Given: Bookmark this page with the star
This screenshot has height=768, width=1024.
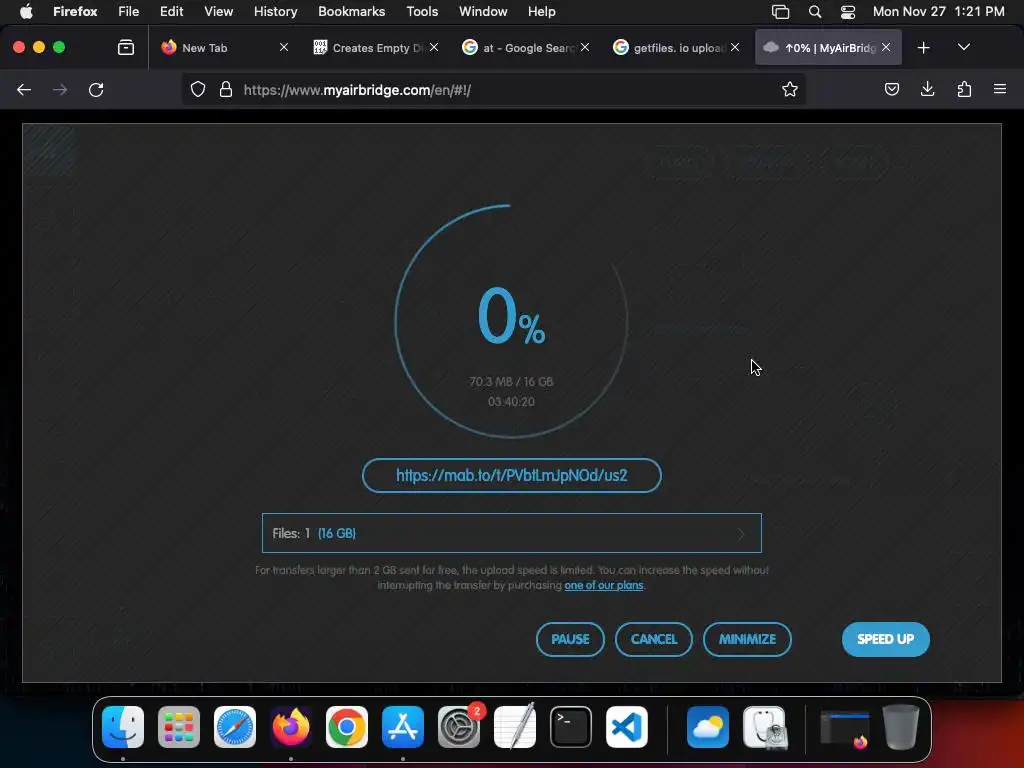Looking at the screenshot, I should pos(790,89).
